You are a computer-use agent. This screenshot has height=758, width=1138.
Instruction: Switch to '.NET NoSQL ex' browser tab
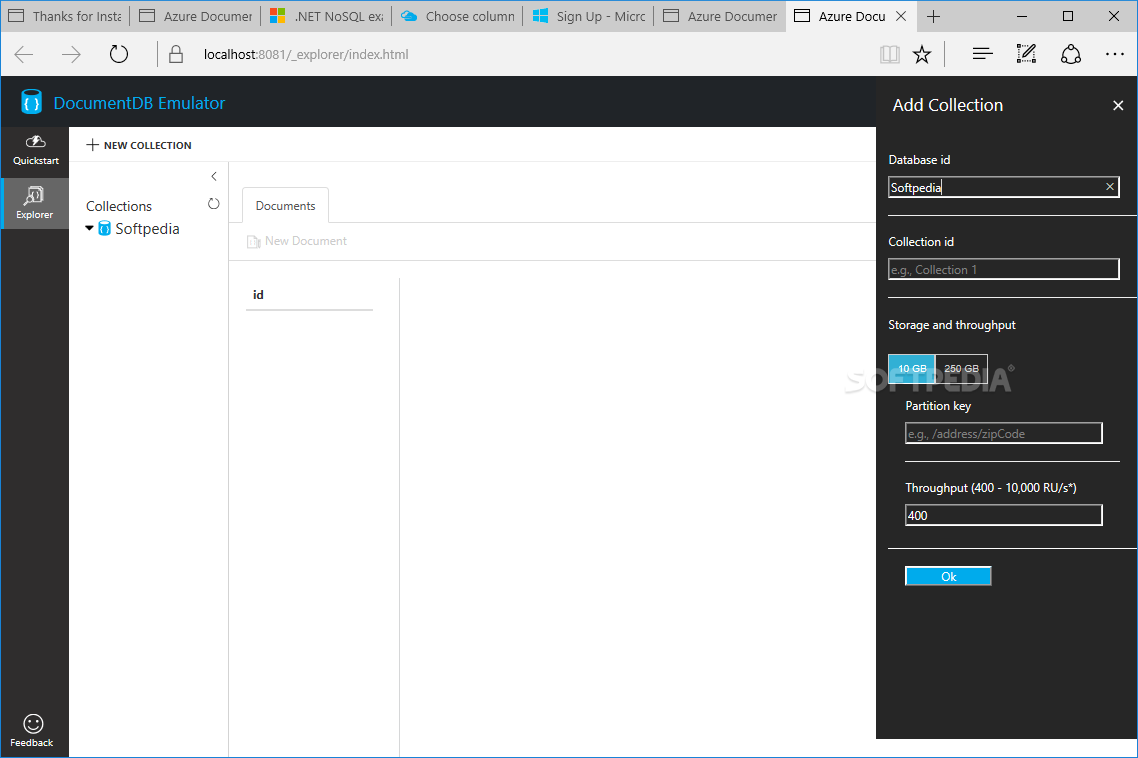tap(327, 16)
